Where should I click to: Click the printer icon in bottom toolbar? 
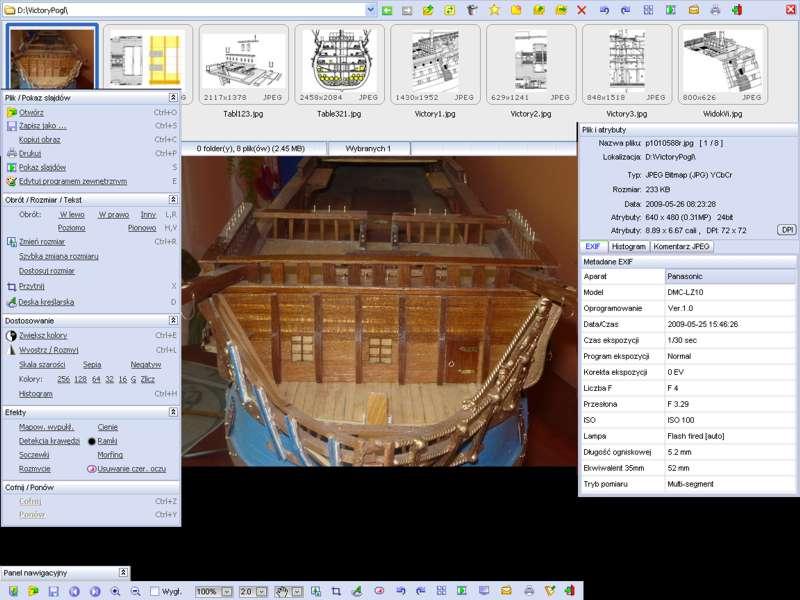pyautogui.click(x=528, y=592)
